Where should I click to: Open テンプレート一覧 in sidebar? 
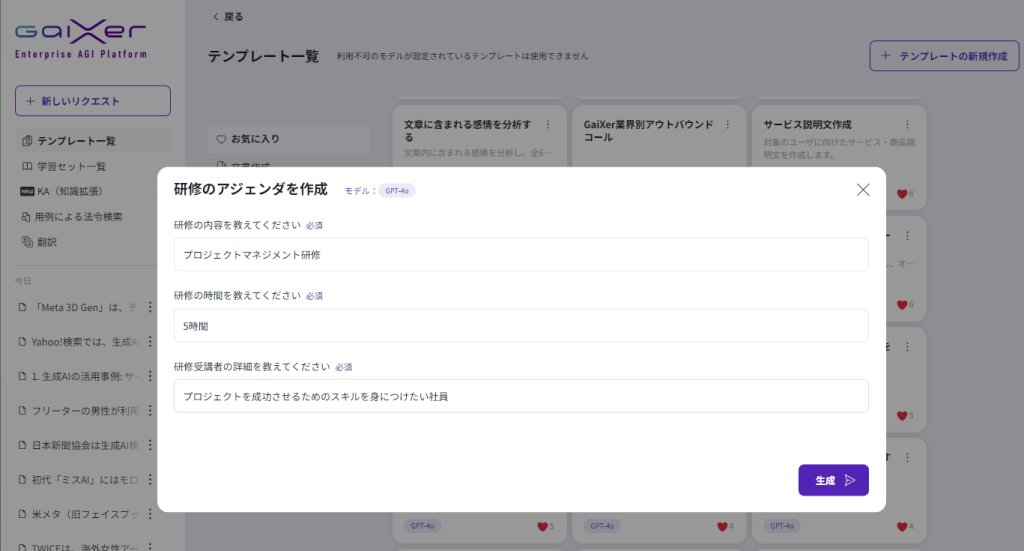[x=76, y=141]
